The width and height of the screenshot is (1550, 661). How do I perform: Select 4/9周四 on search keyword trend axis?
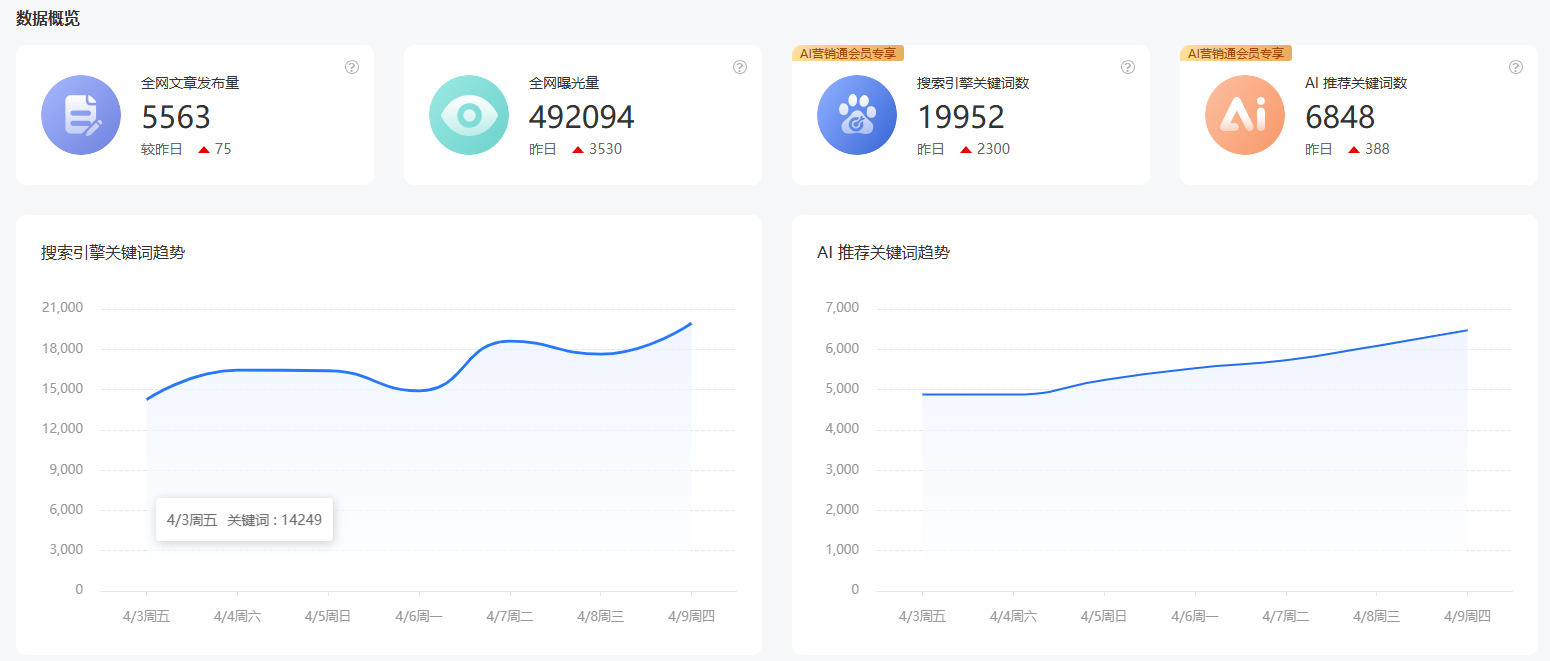691,617
